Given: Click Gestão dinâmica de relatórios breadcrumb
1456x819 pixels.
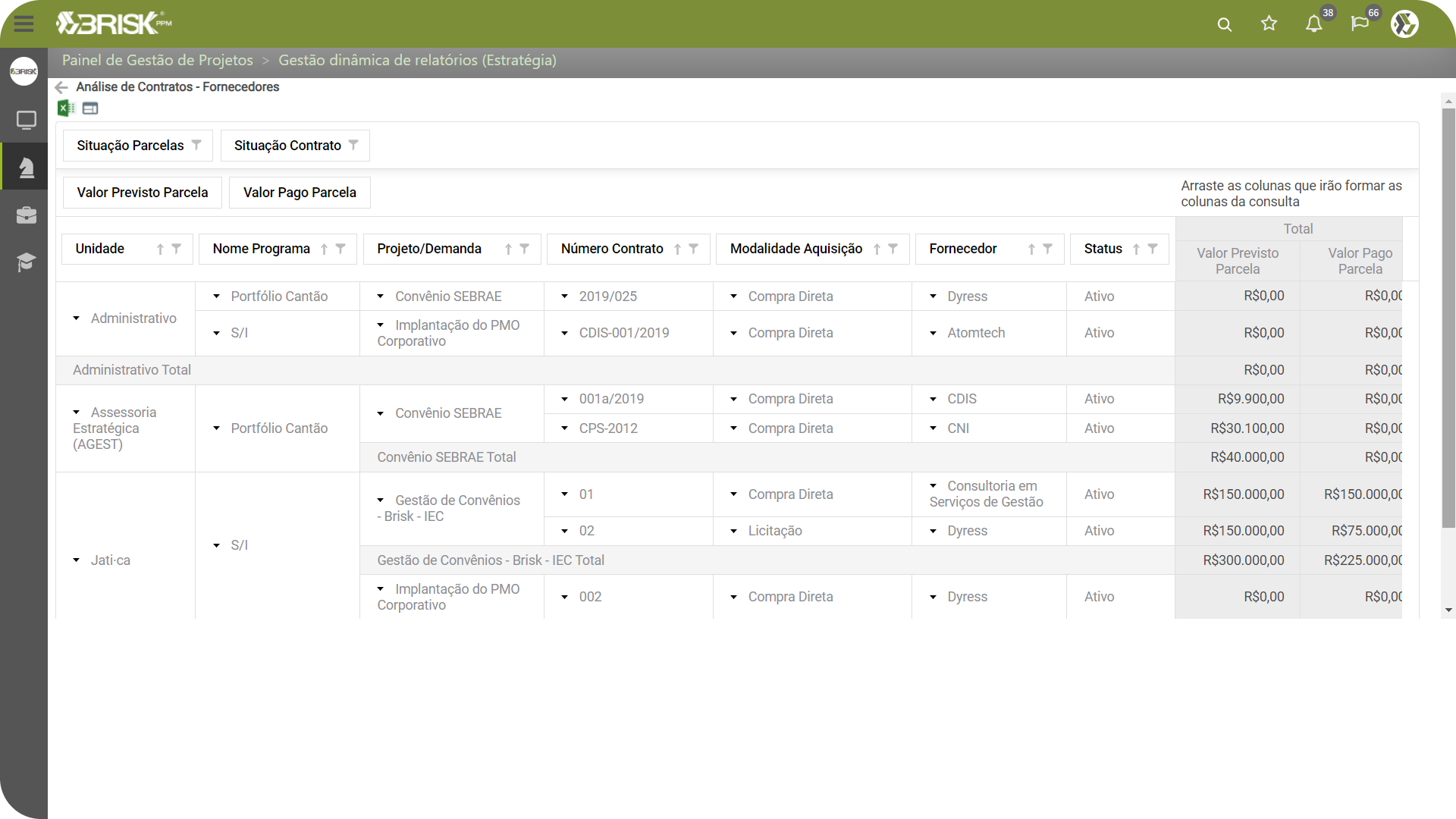Looking at the screenshot, I should (x=417, y=61).
